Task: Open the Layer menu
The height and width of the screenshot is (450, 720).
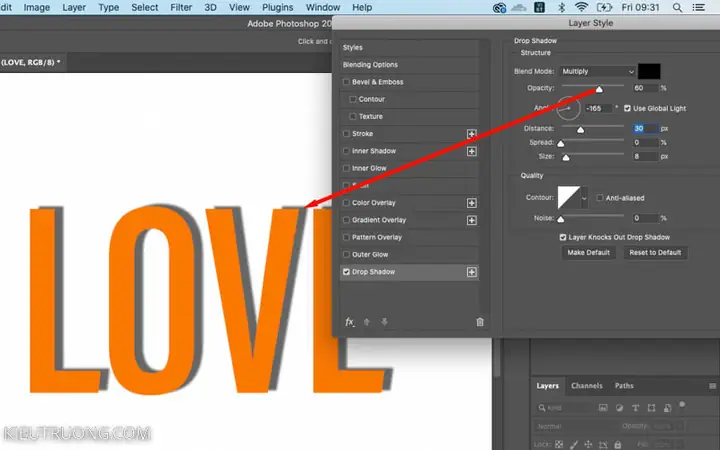Action: pyautogui.click(x=74, y=7)
